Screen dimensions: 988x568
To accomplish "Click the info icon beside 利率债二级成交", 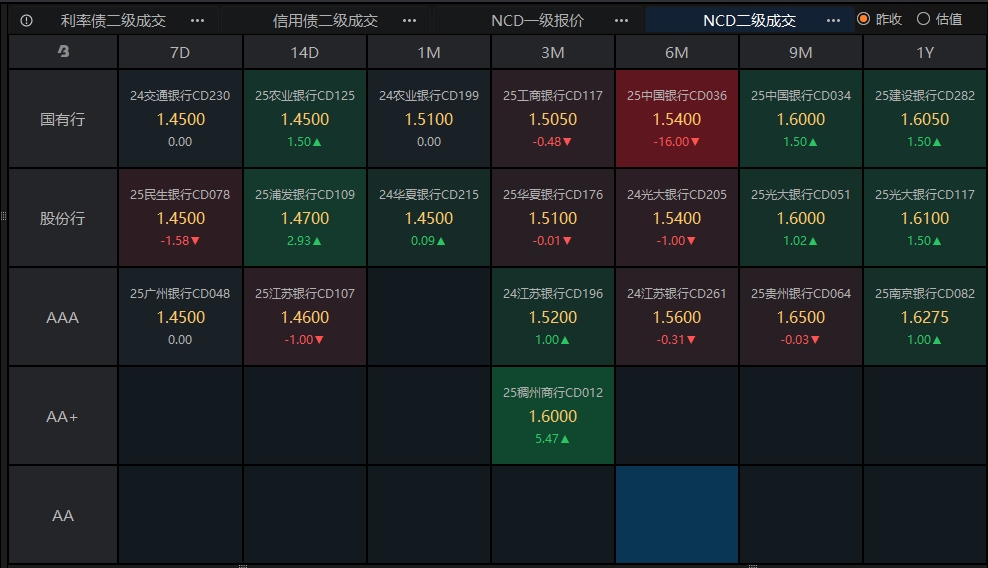I will click(26, 21).
